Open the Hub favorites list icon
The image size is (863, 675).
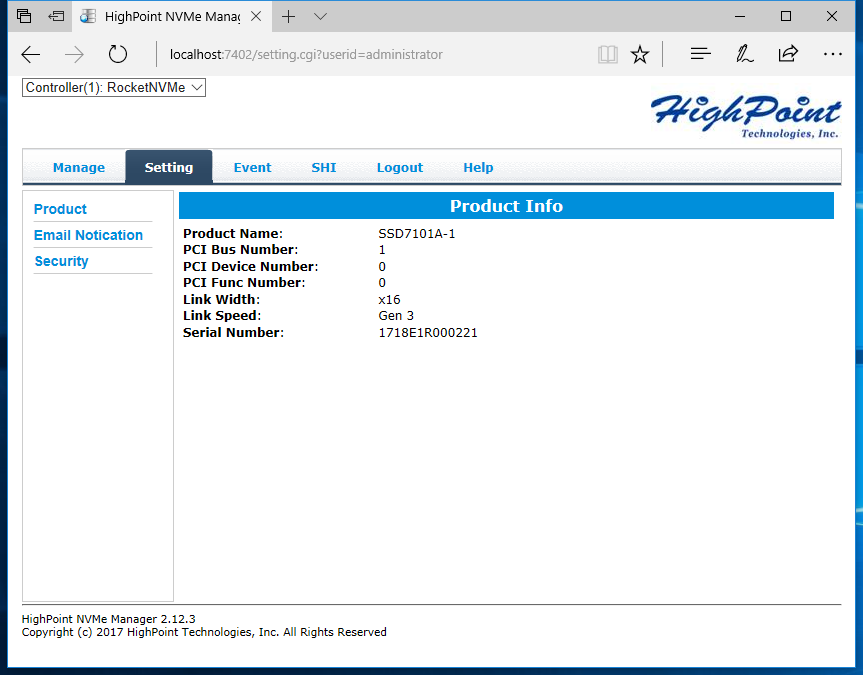(x=701, y=53)
